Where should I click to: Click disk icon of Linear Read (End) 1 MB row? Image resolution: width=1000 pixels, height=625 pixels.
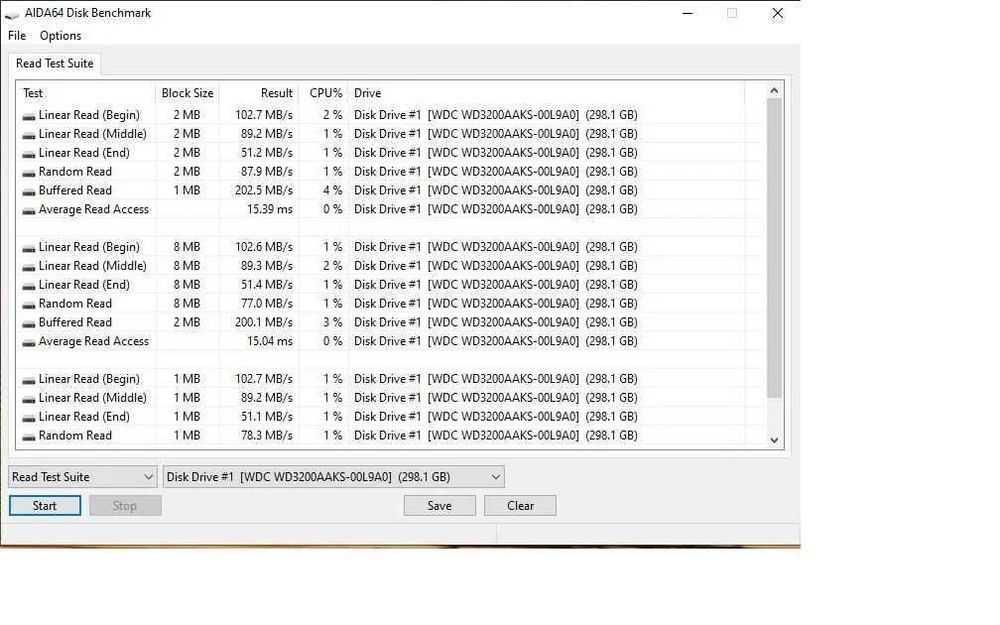[x=29, y=418]
